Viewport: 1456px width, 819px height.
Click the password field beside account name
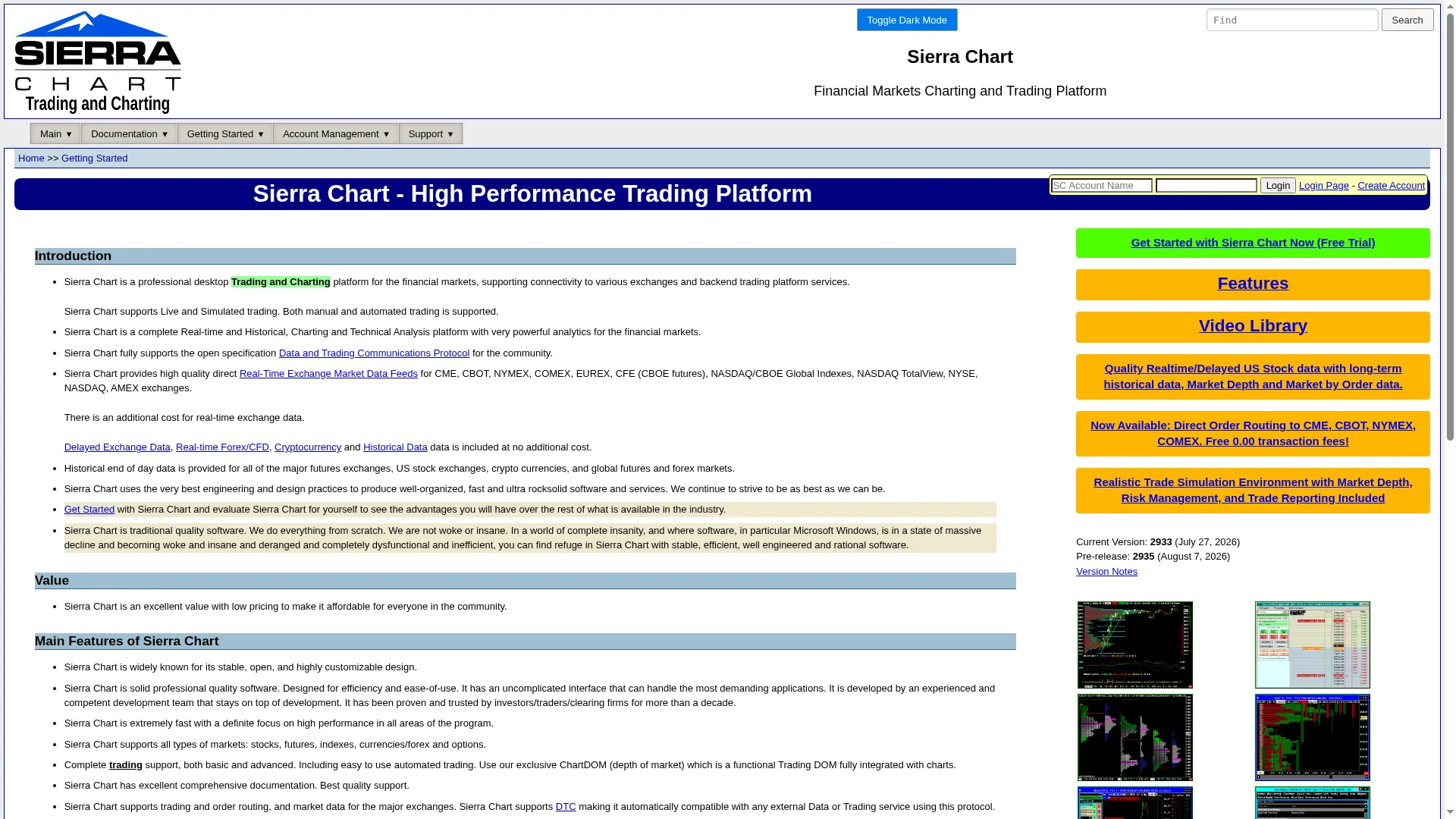click(x=1207, y=186)
